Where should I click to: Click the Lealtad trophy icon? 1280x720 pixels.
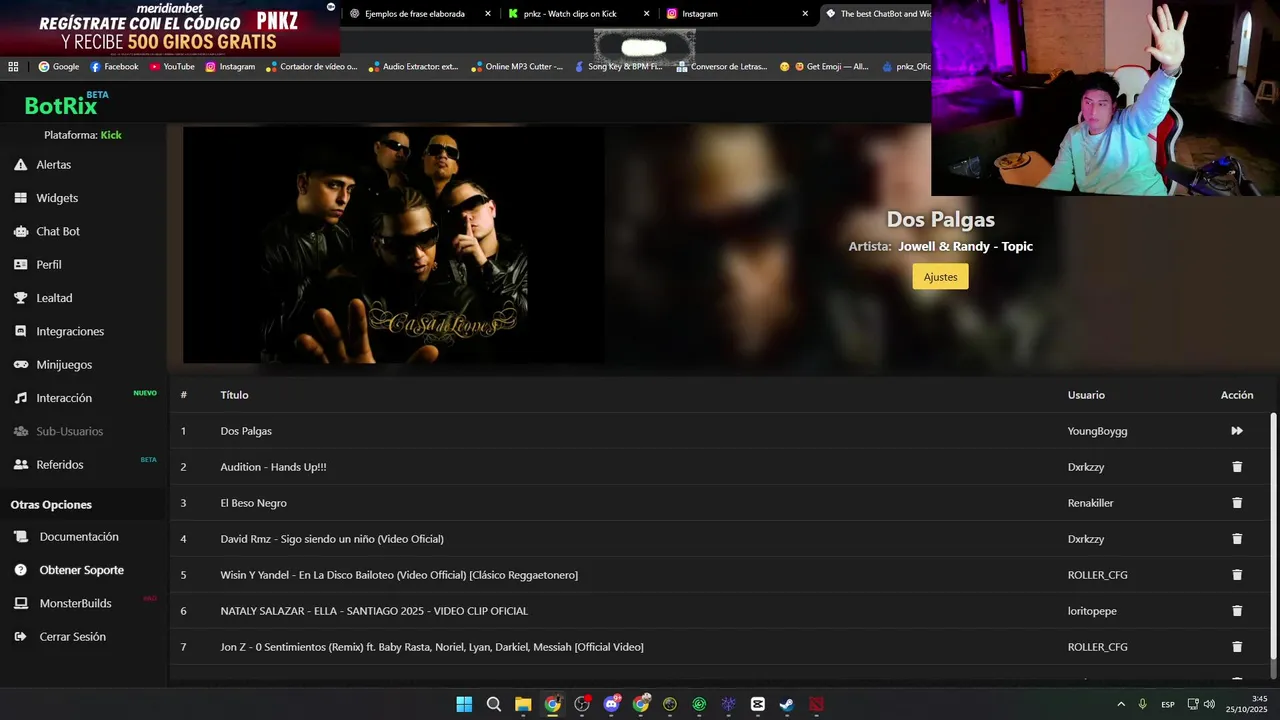(20, 298)
